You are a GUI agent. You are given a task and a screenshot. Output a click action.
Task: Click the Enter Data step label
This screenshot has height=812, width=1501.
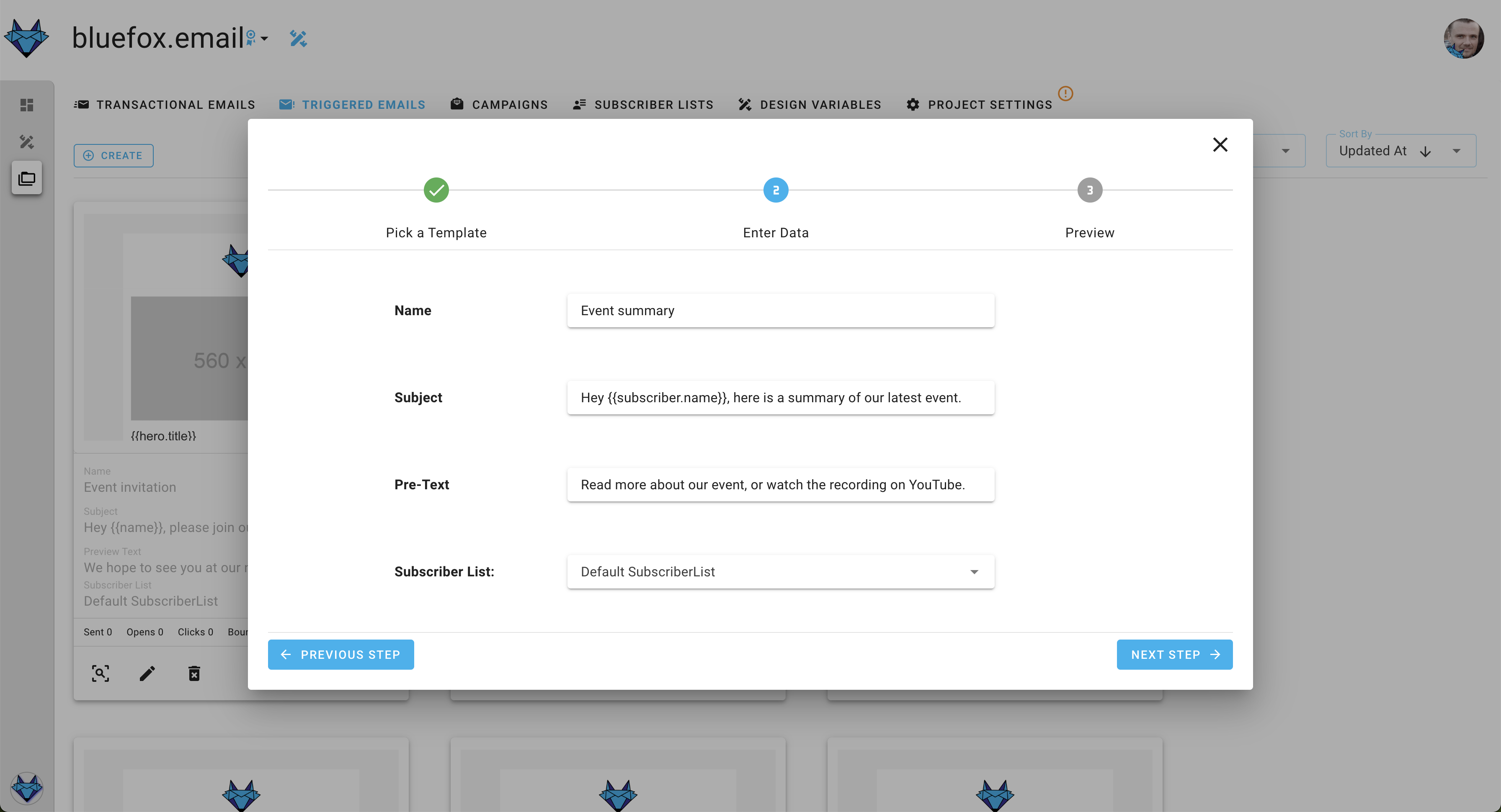[x=776, y=232]
